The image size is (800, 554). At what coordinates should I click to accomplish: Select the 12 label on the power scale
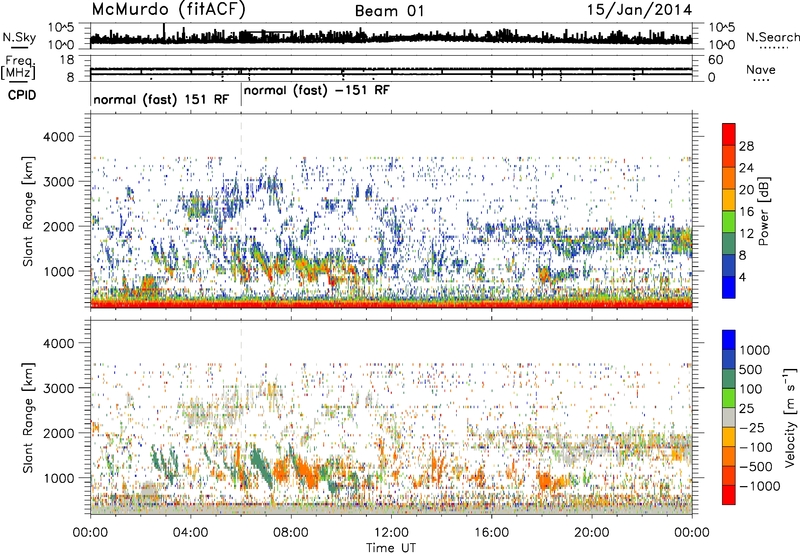[746, 234]
